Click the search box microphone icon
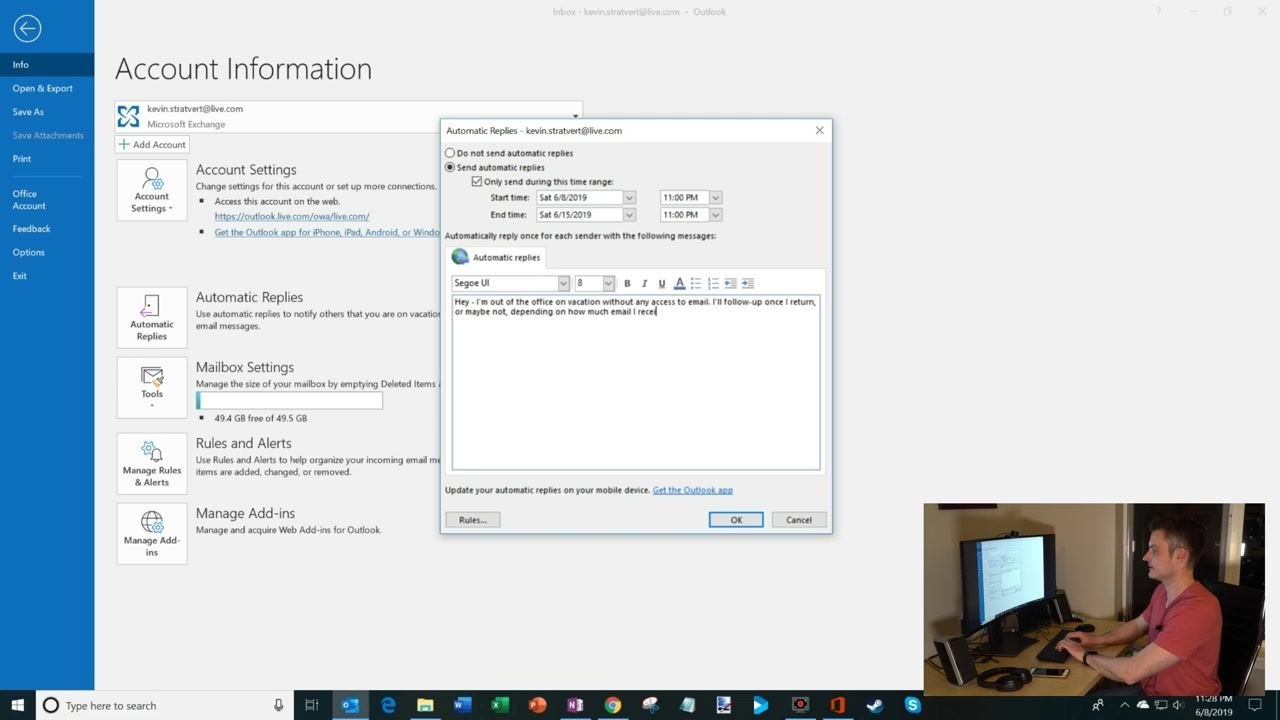This screenshot has height=720, width=1280. click(279, 705)
